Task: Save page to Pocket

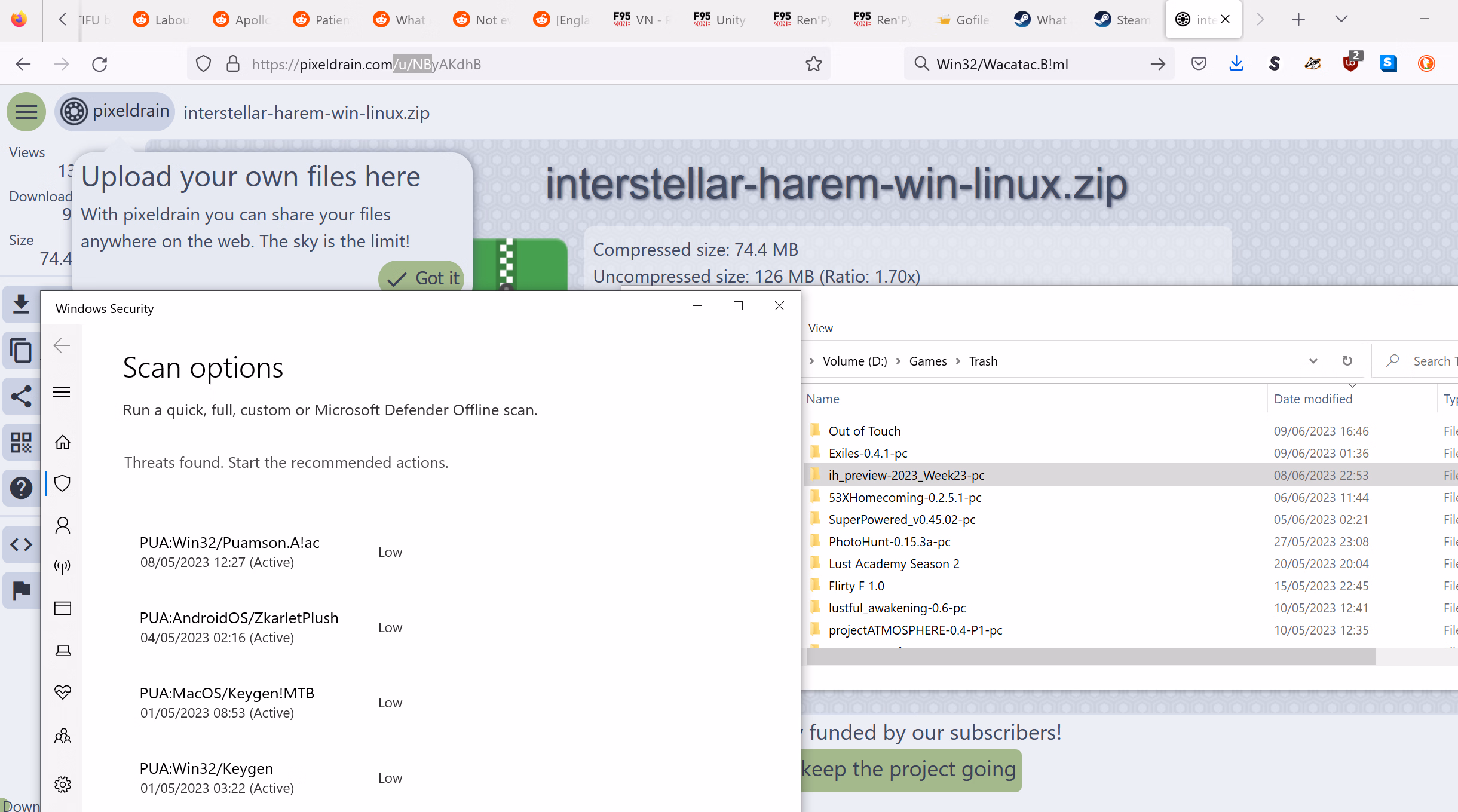Action: point(1199,64)
